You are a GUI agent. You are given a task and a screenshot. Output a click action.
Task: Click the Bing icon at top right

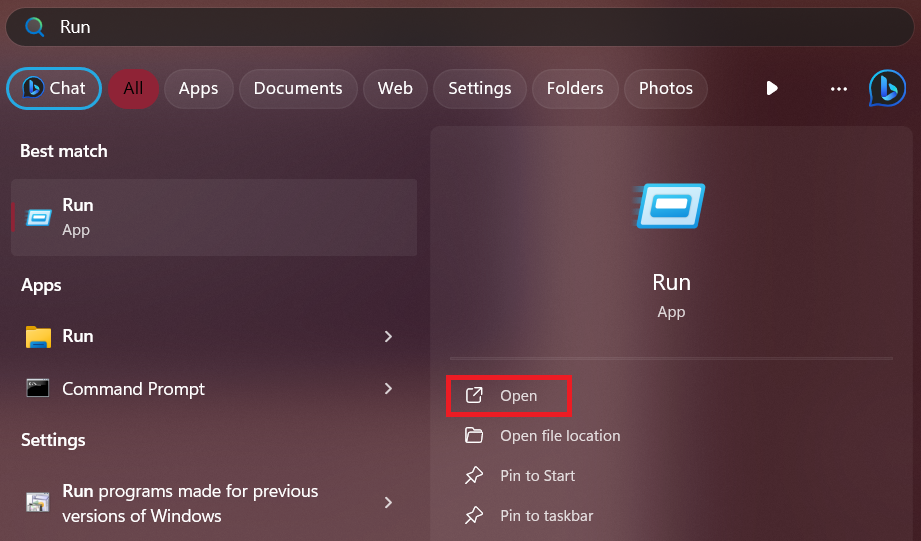click(887, 88)
